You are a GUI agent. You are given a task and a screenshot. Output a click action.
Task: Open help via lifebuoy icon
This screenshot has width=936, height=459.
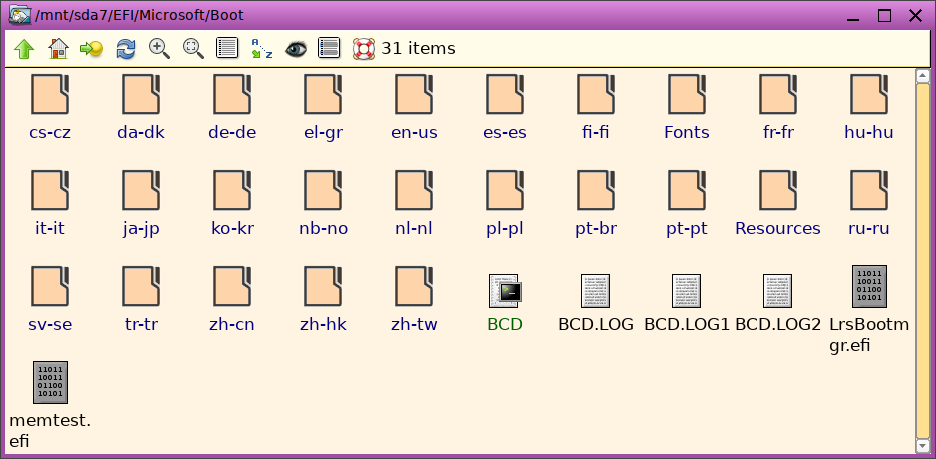pos(364,48)
